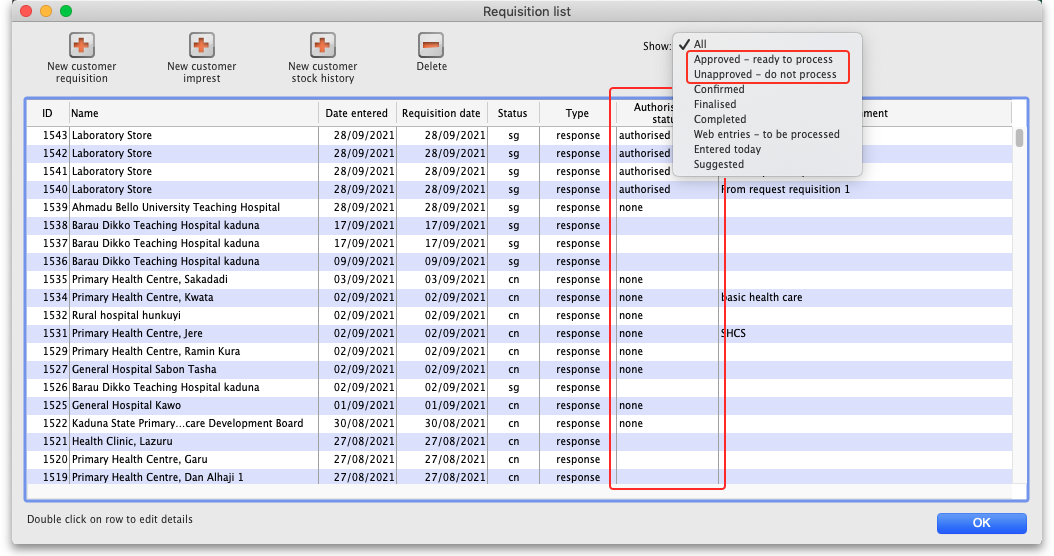The width and height of the screenshot is (1054, 556).
Task: Filter by 'Entered today'
Action: click(727, 150)
